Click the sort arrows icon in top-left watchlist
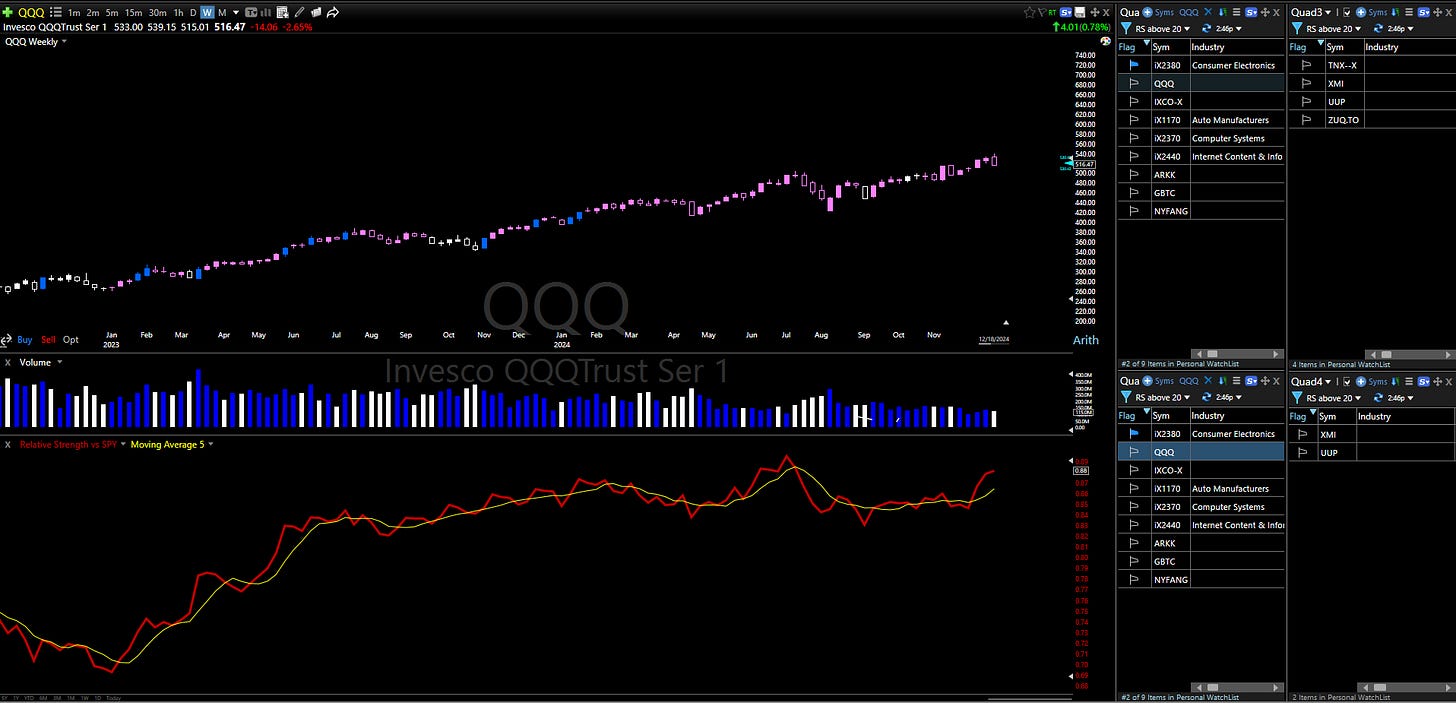Viewport: 1456px width, 703px height. (x=1223, y=12)
